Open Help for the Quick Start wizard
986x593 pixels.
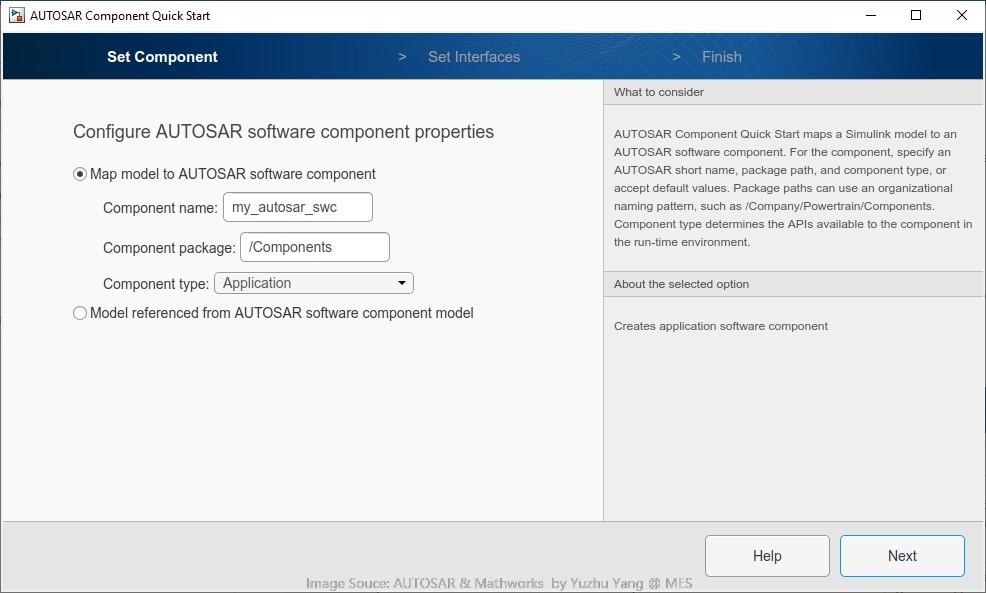[766, 555]
